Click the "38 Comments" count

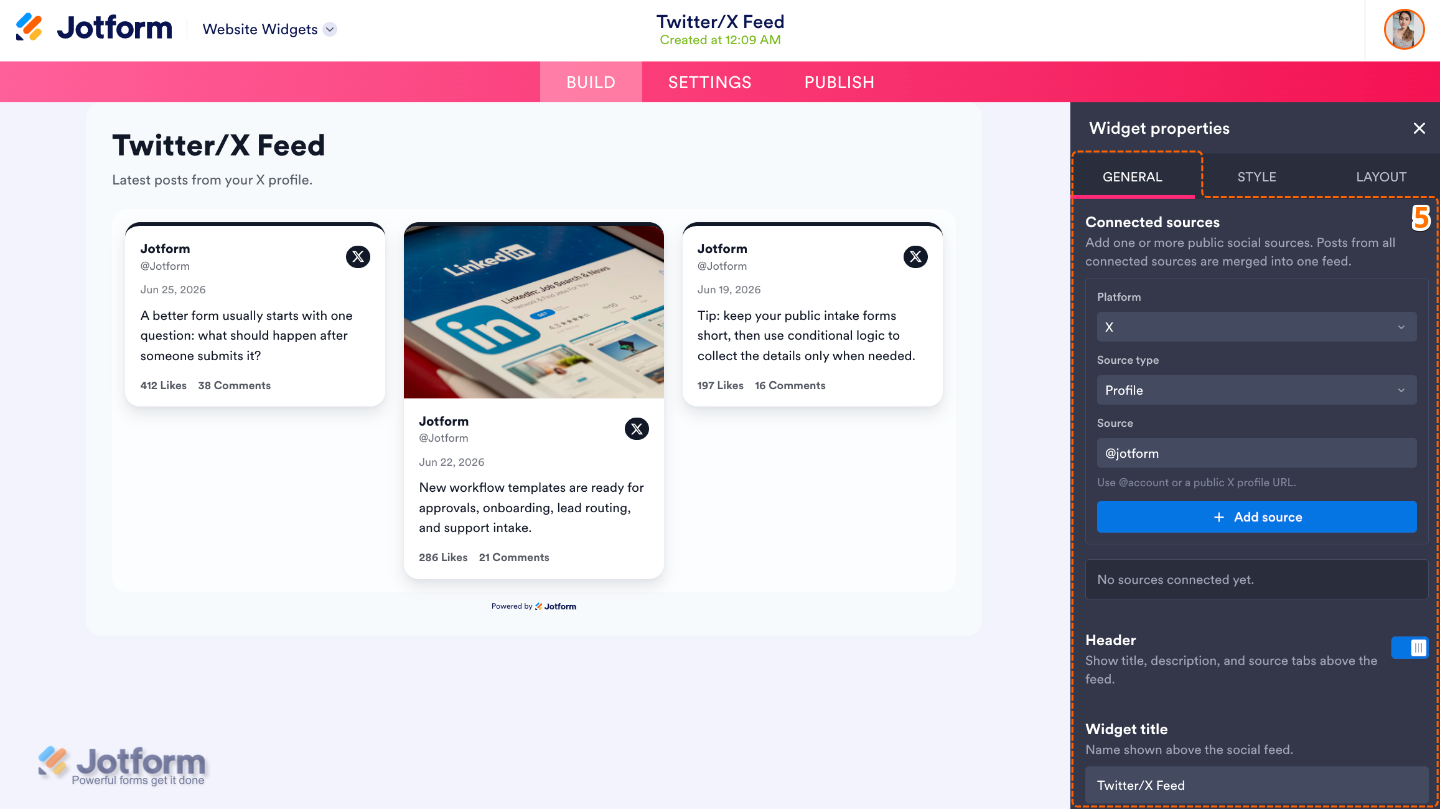[x=234, y=385]
